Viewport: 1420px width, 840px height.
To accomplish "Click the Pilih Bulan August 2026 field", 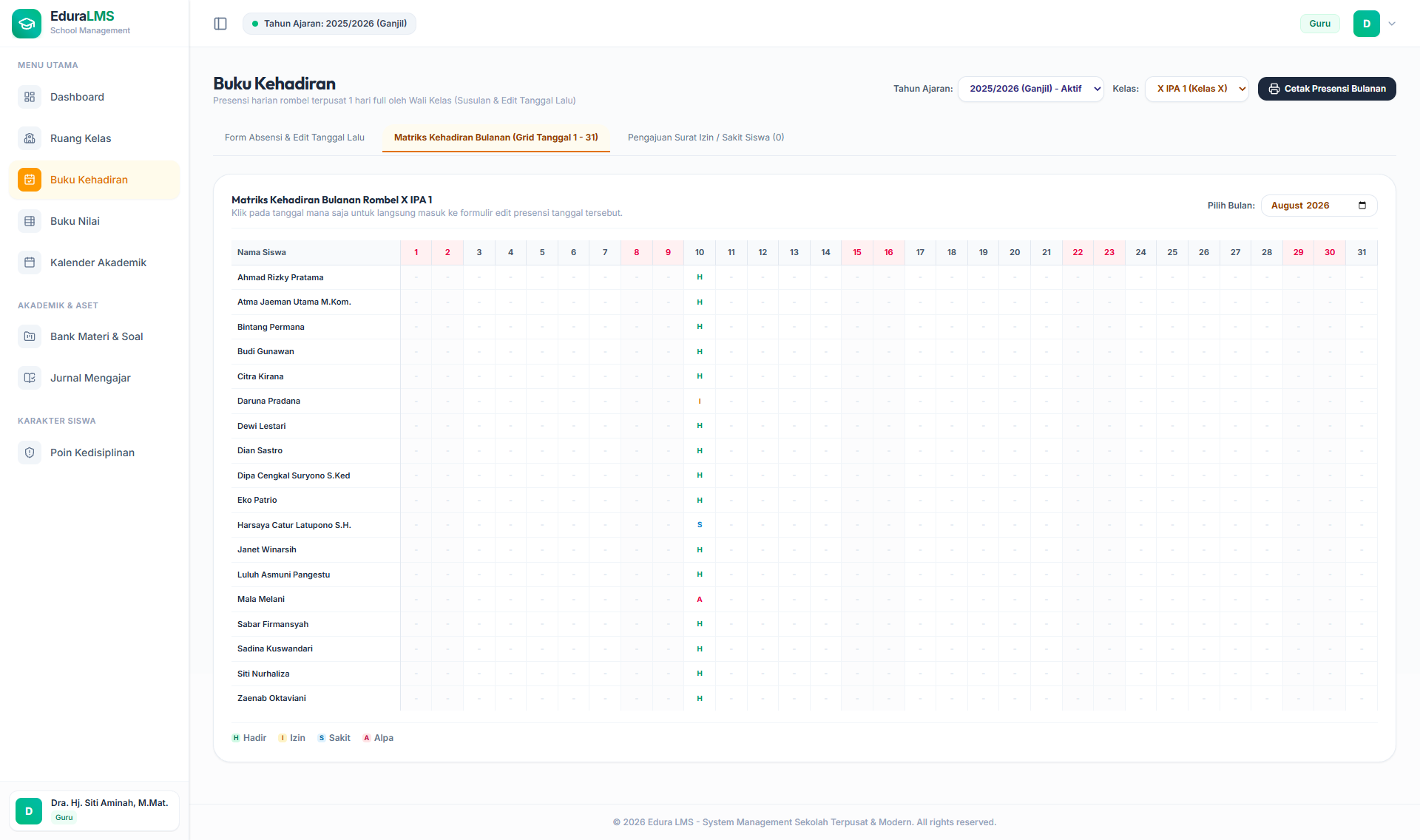I will coord(1319,206).
